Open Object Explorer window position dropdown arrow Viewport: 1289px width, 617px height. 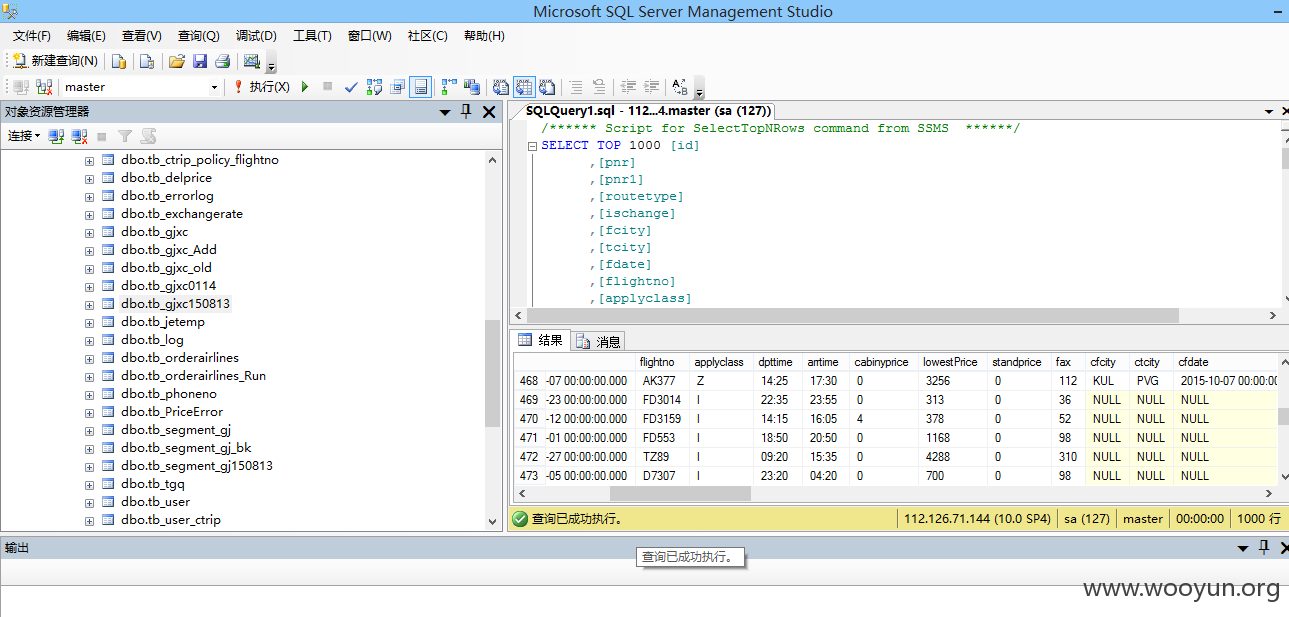click(x=445, y=113)
